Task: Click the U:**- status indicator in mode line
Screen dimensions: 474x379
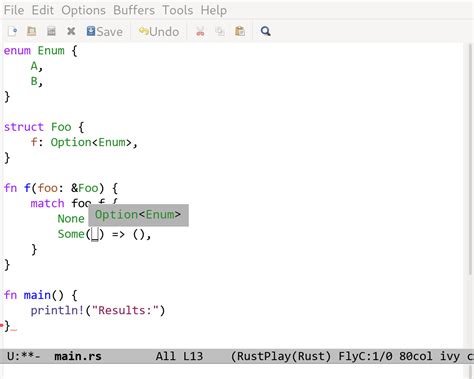Action: 24,356
